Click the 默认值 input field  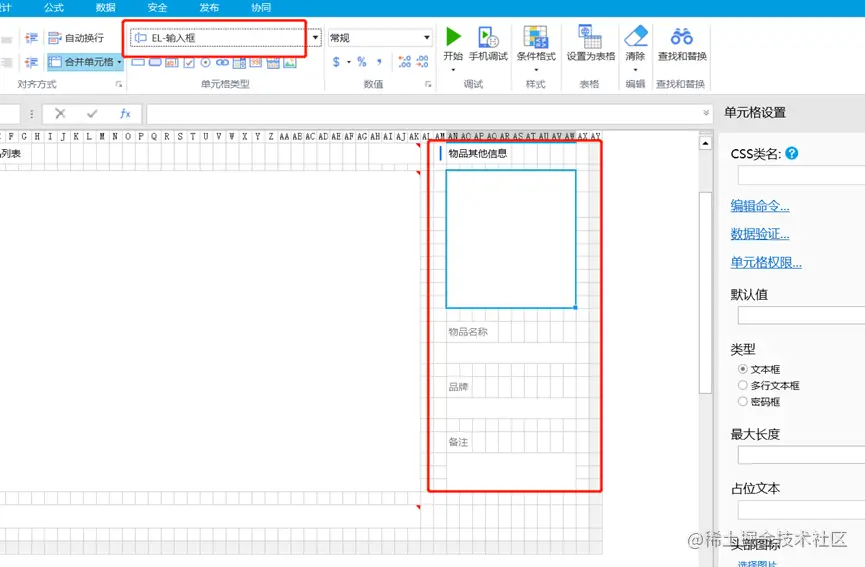[801, 315]
